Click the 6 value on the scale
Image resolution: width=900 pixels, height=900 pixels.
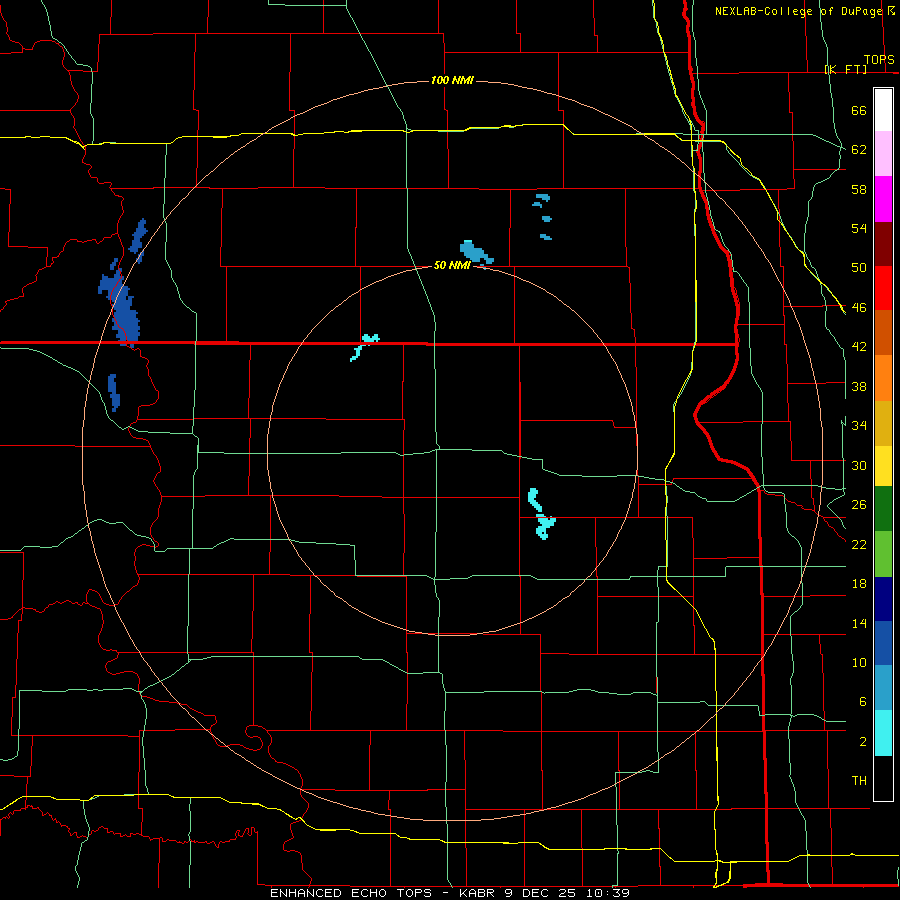tap(863, 702)
